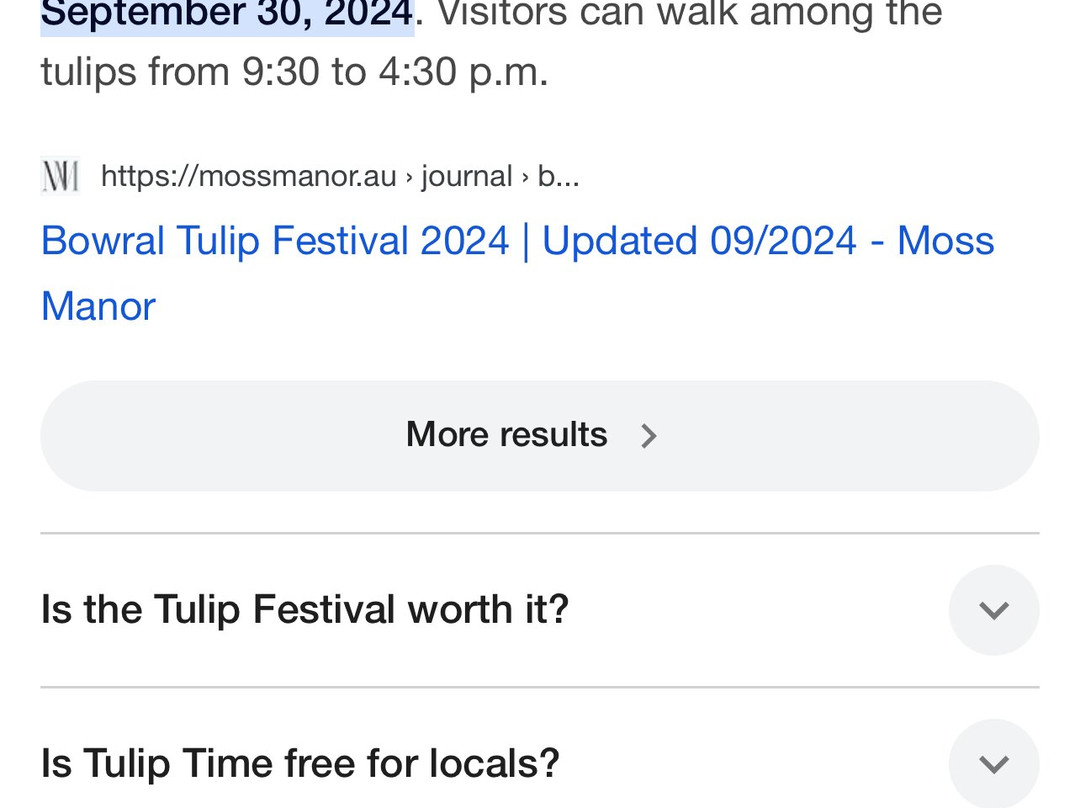Open the 'Is the Tulip Festival worth it?' question
The height and width of the screenshot is (808, 1080).
(305, 609)
